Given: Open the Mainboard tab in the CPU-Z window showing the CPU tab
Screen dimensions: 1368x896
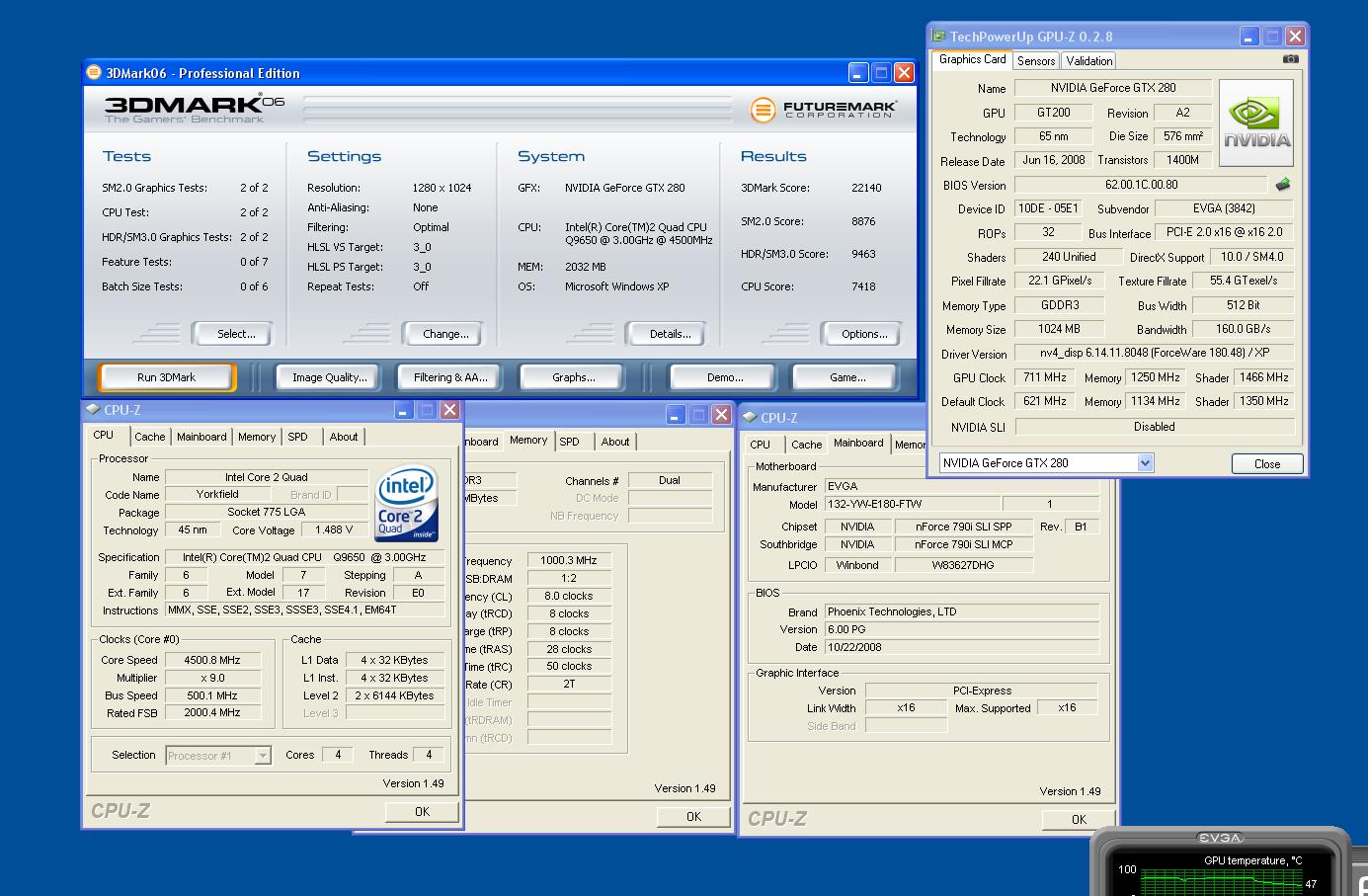Looking at the screenshot, I should pos(201,437).
